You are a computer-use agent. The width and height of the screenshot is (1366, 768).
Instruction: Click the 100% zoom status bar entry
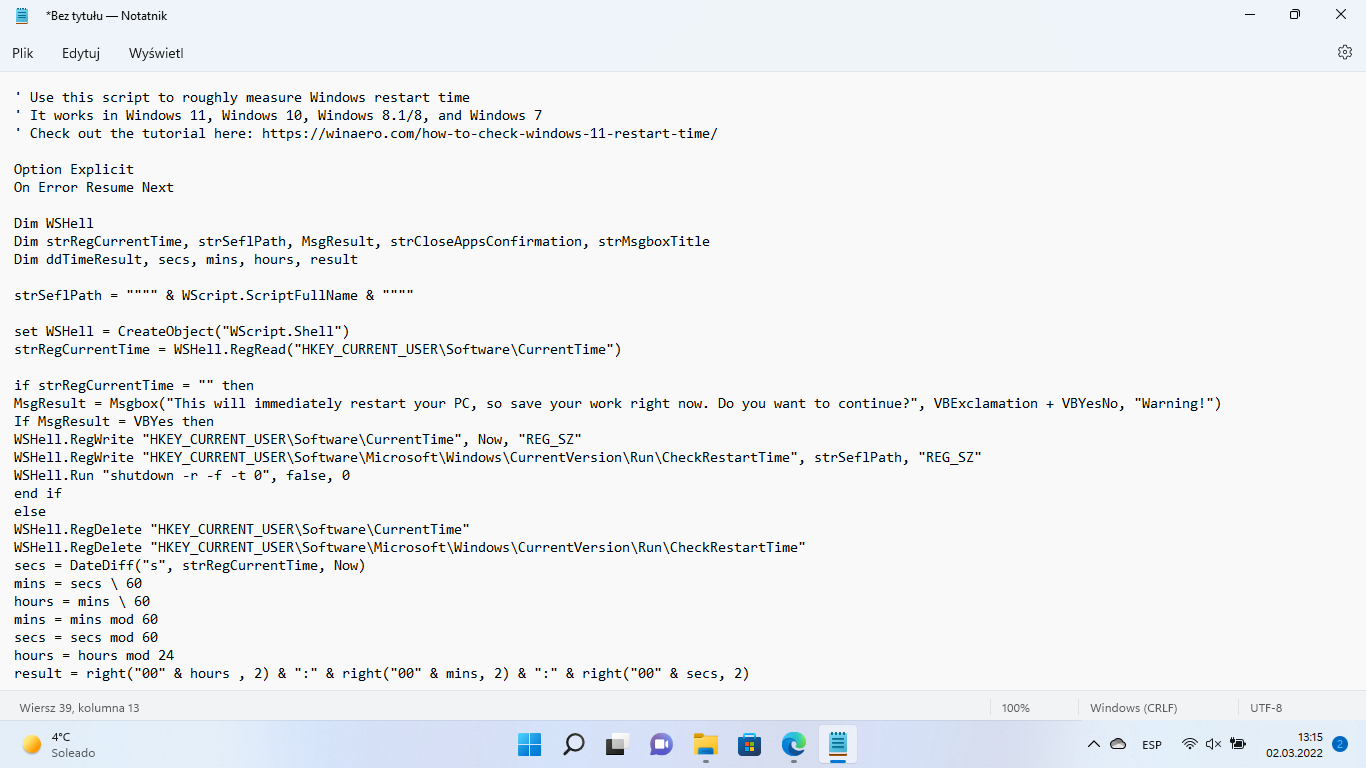[1015, 708]
